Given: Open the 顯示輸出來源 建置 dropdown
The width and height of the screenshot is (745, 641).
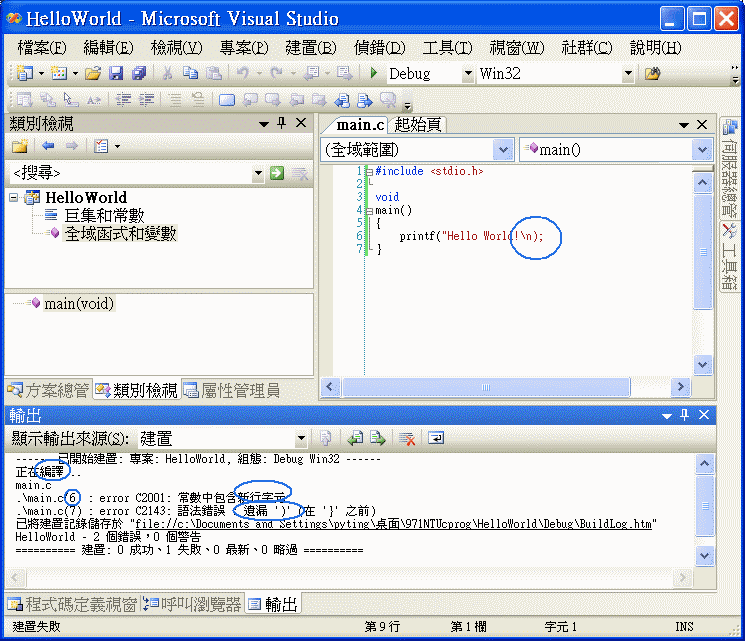Looking at the screenshot, I should (x=301, y=438).
